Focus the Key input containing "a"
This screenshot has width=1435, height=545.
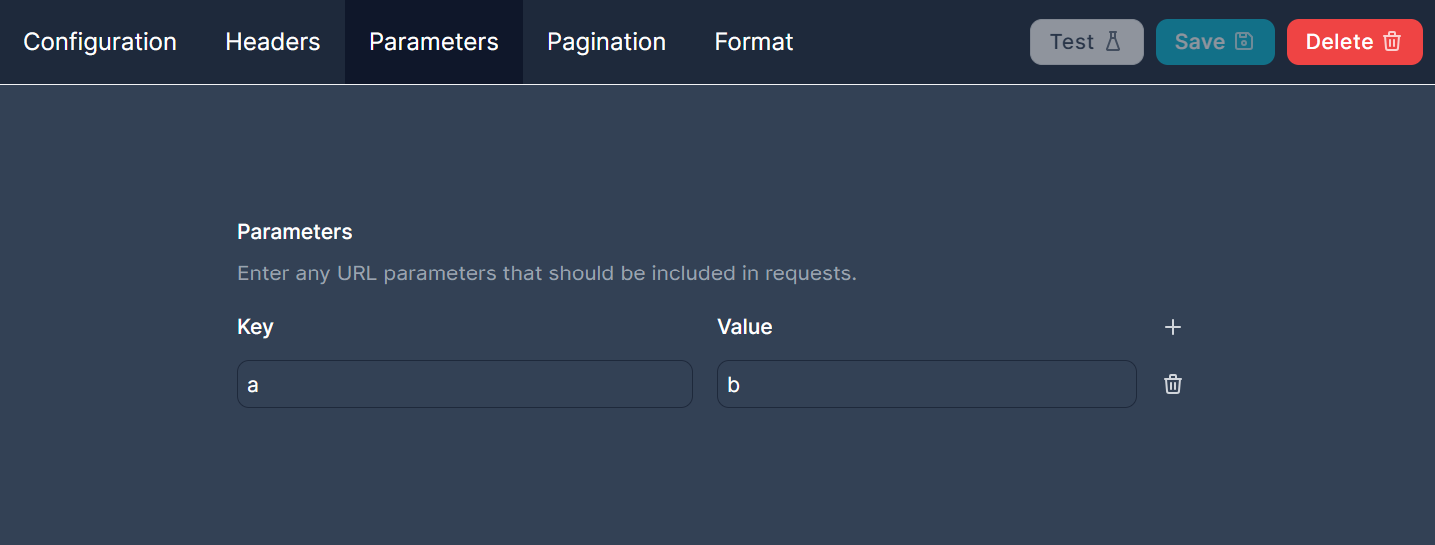tap(464, 384)
